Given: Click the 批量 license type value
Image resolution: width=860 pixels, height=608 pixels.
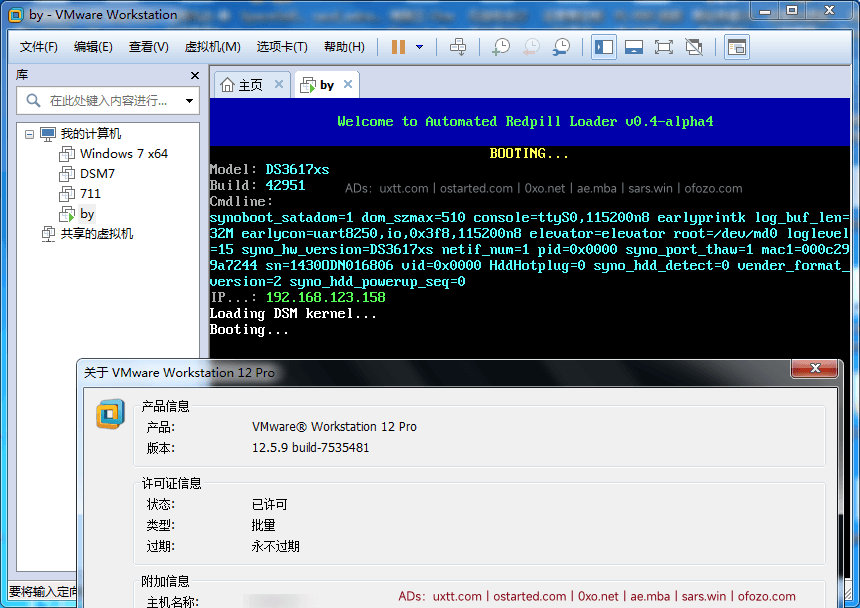Looking at the screenshot, I should pyautogui.click(x=263, y=525).
